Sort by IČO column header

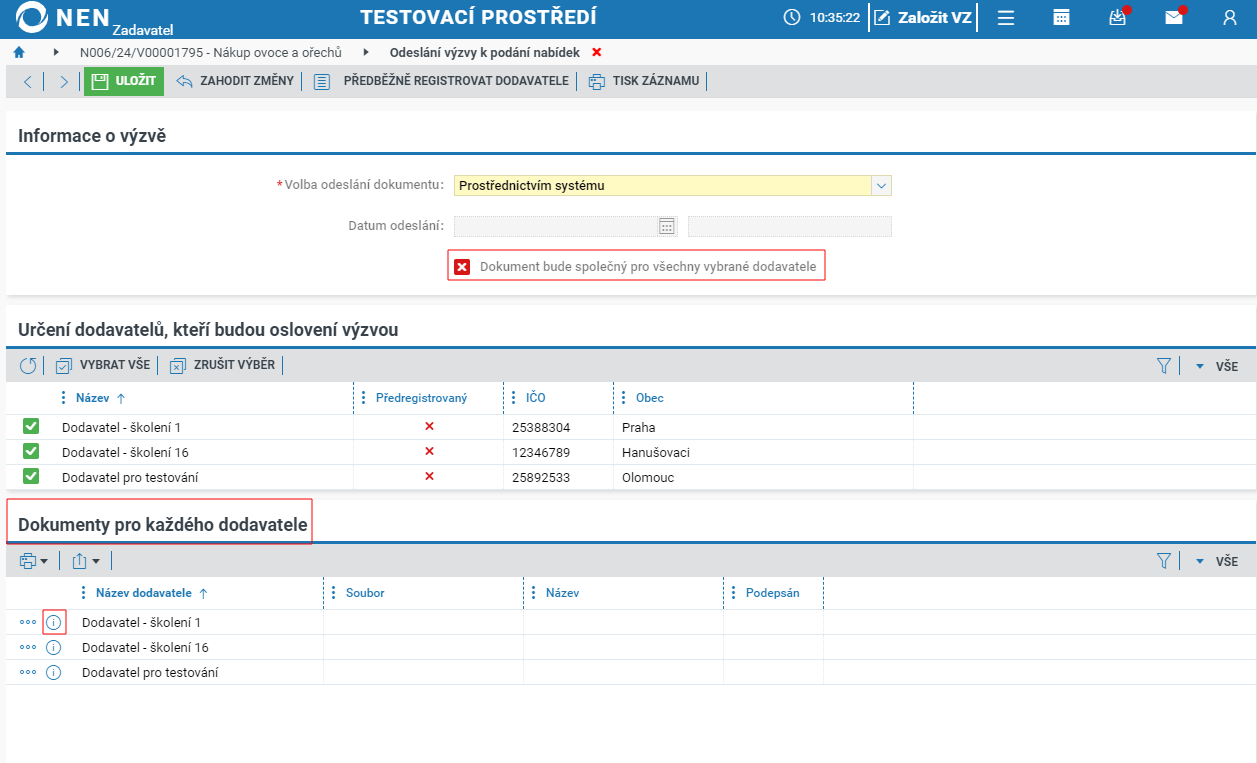pos(535,398)
